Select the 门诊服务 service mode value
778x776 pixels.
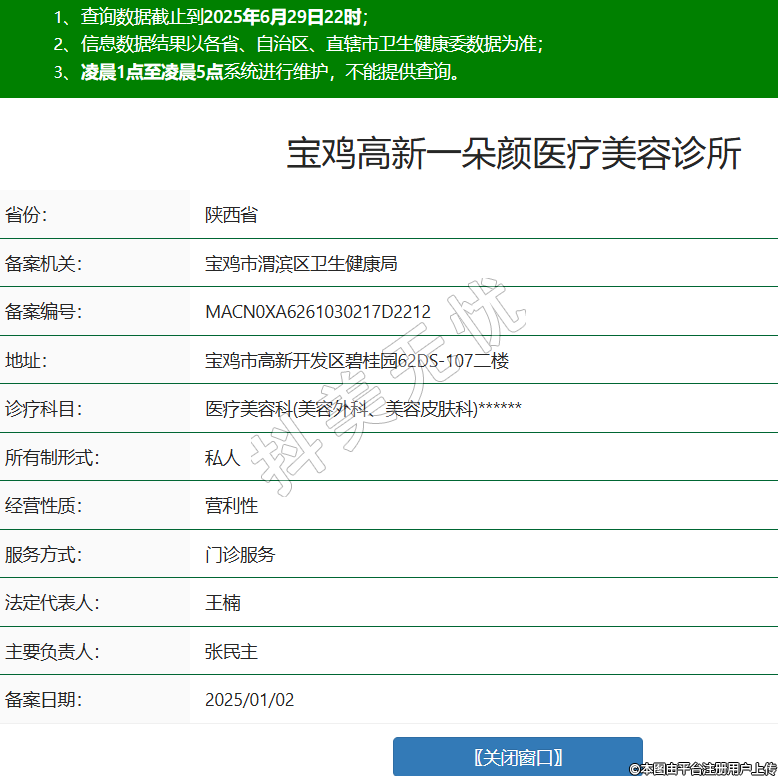pos(240,555)
